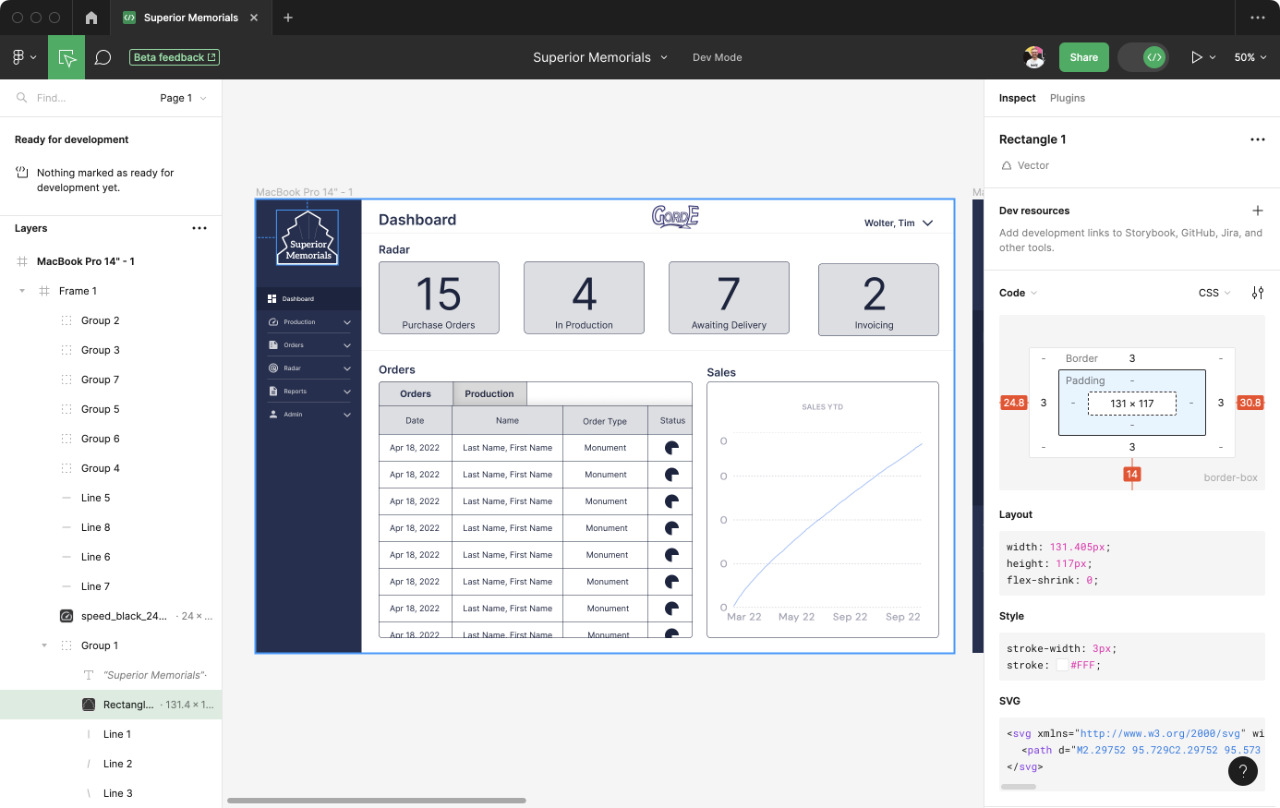Open presentation options dropdown arrow

point(1213,58)
